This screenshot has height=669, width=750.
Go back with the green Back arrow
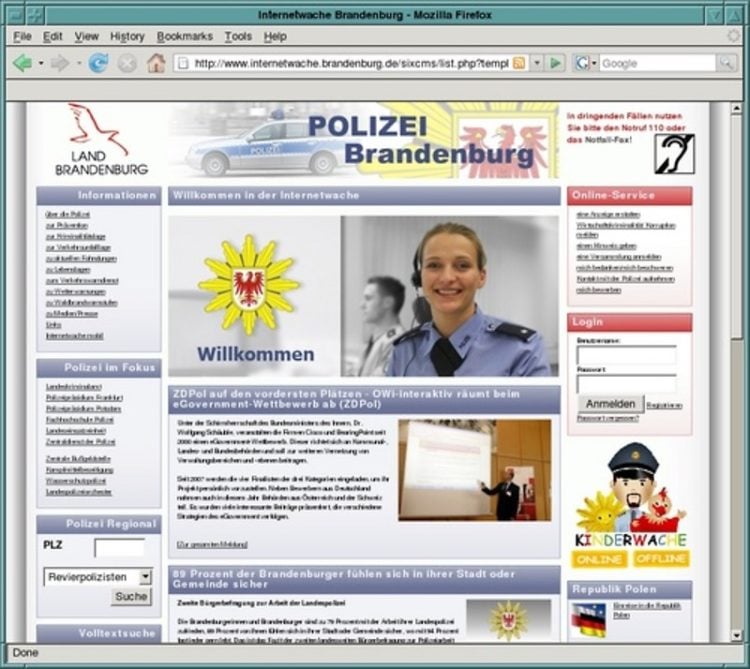pyautogui.click(x=22, y=63)
